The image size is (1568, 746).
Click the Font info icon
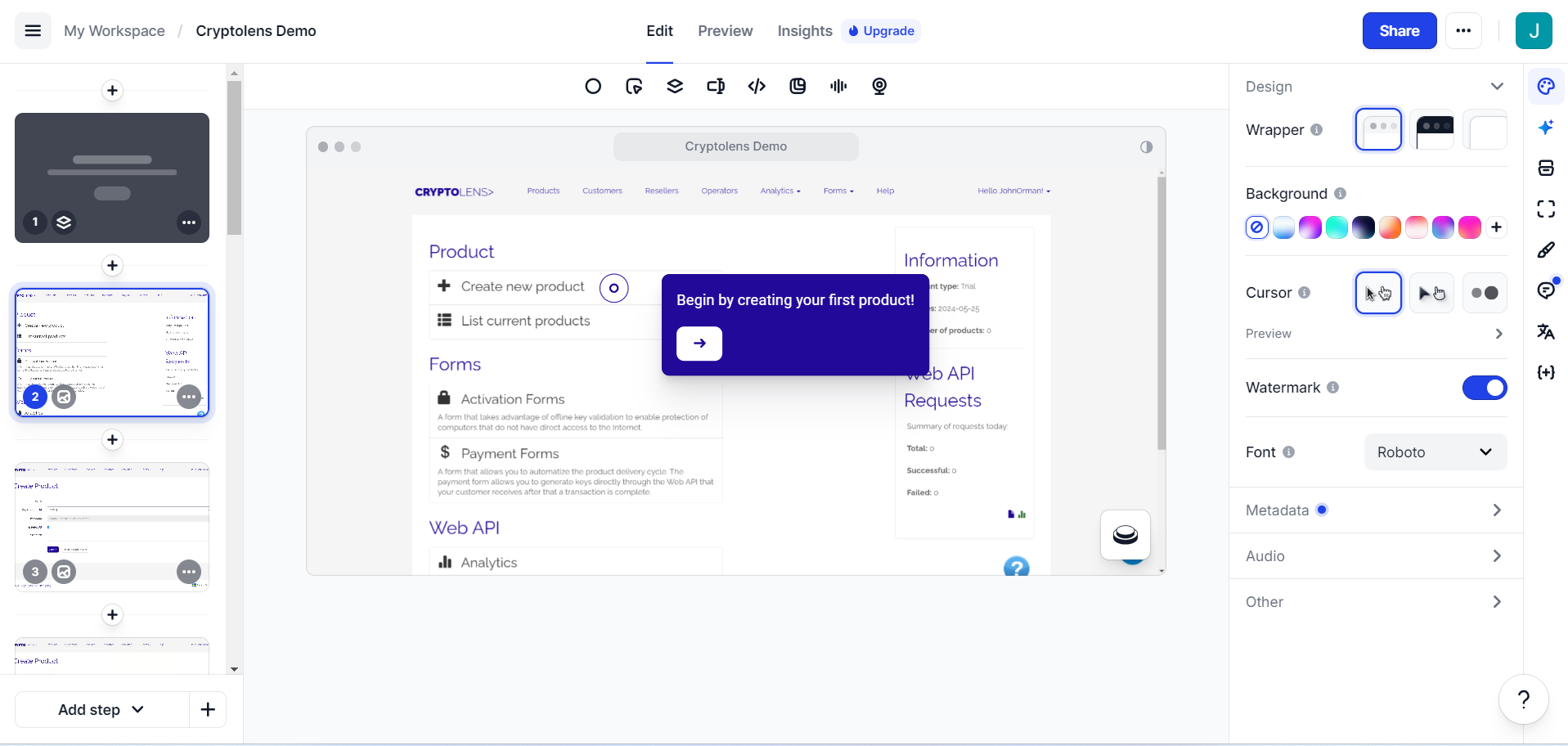click(1288, 452)
